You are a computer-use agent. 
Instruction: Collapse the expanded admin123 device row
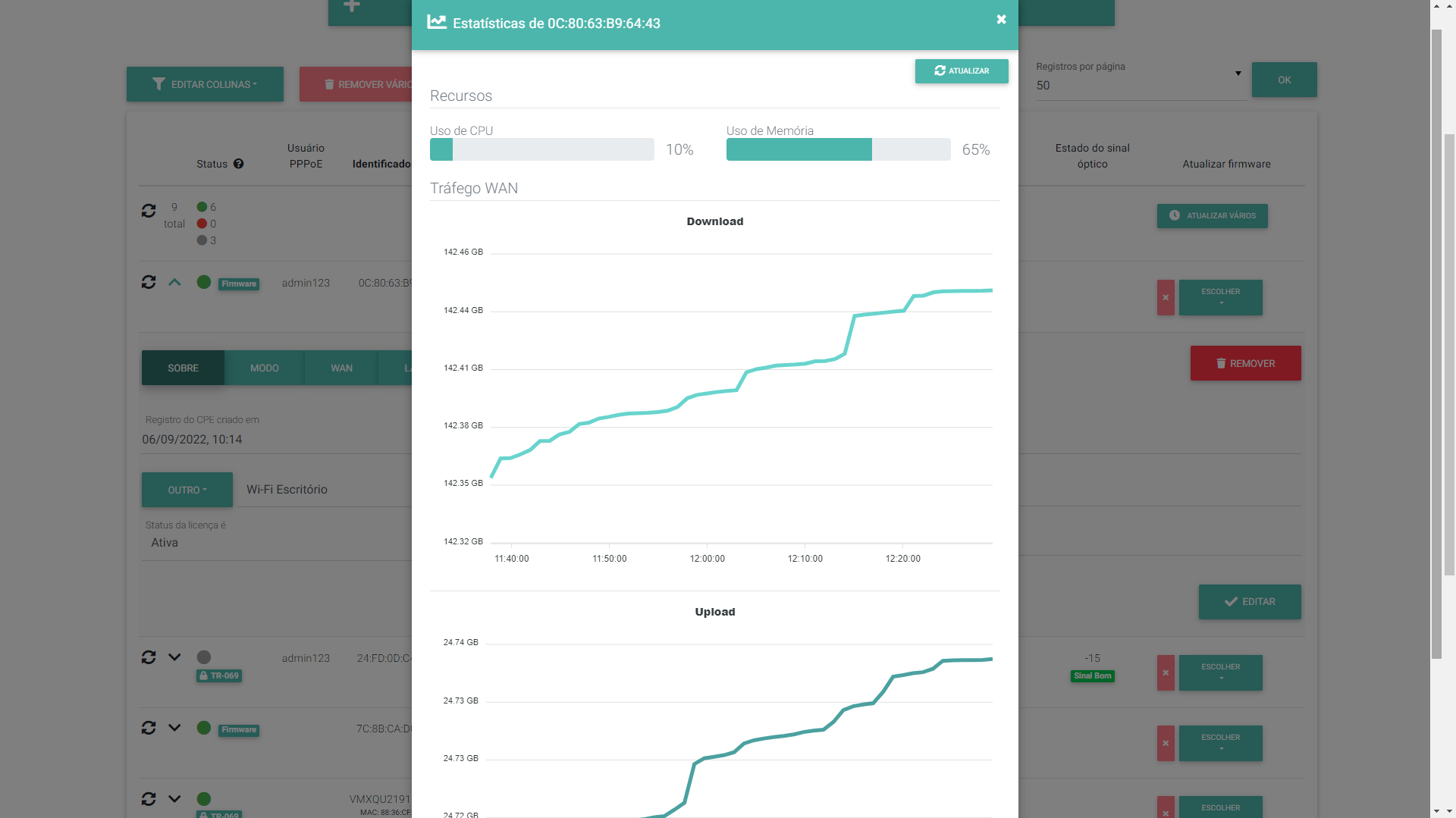click(174, 282)
